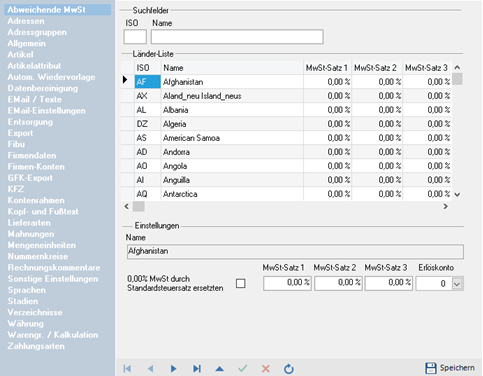Open Sprachen in sidebar
The width and height of the screenshot is (483, 376).
coord(27,290)
